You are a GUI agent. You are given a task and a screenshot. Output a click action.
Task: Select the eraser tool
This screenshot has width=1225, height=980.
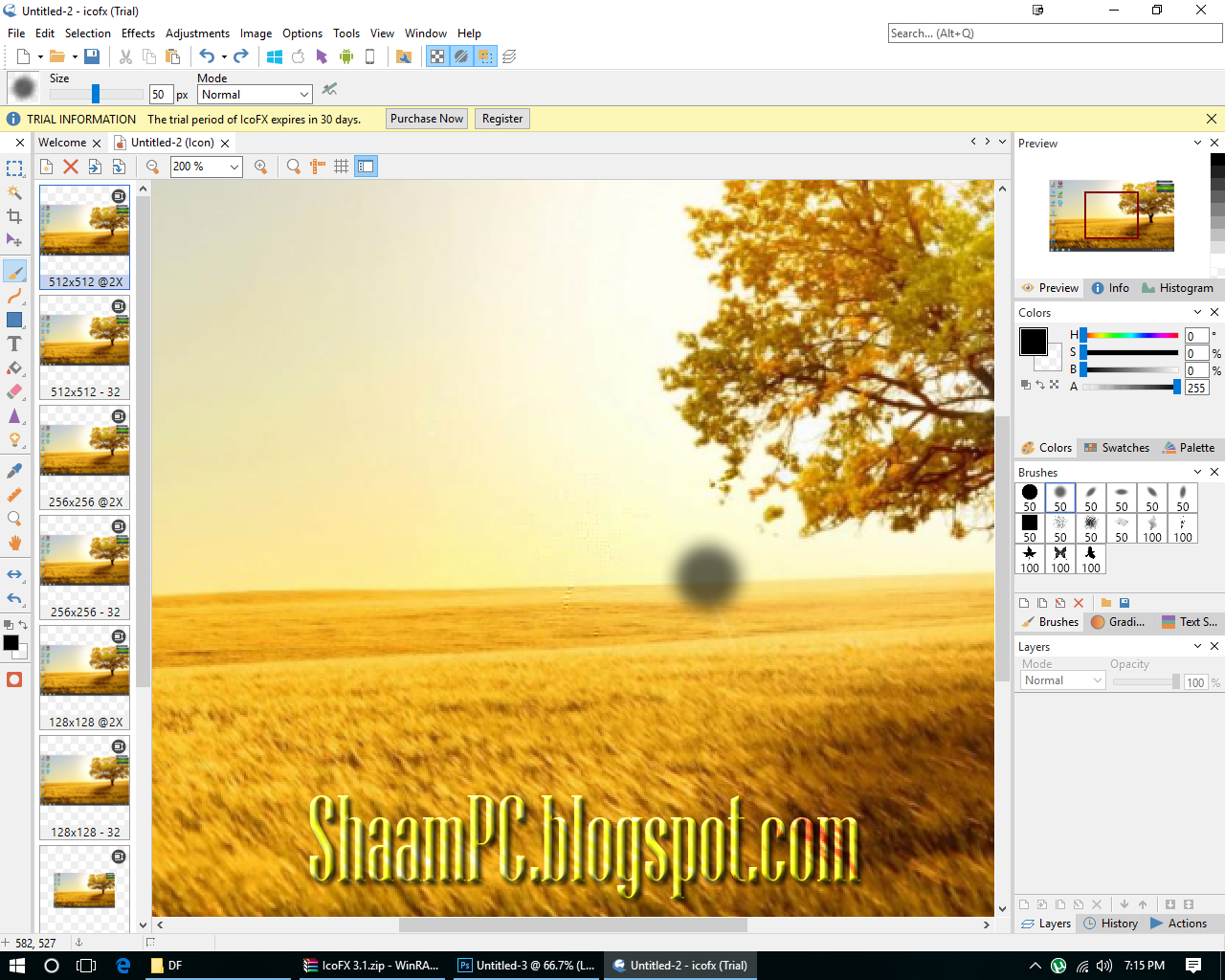click(x=14, y=391)
